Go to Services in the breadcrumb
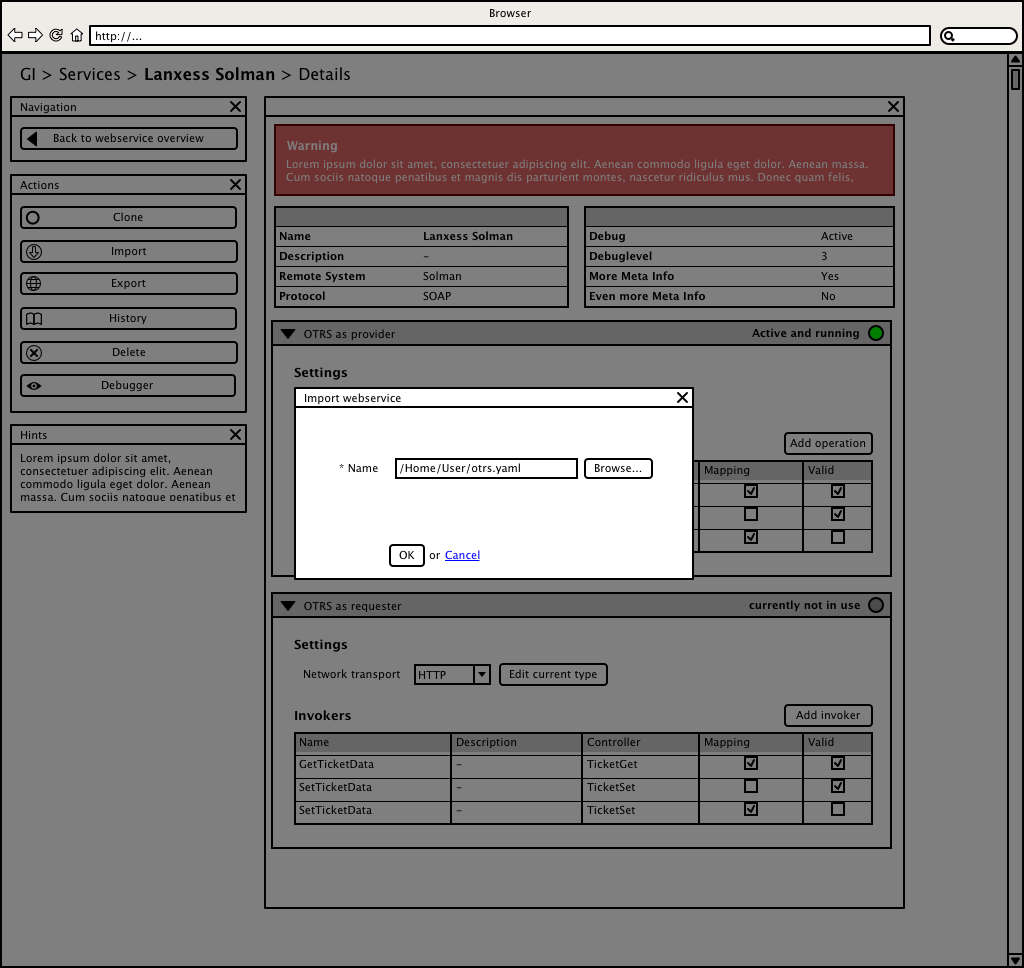The image size is (1024, 968). pyautogui.click(x=89, y=75)
